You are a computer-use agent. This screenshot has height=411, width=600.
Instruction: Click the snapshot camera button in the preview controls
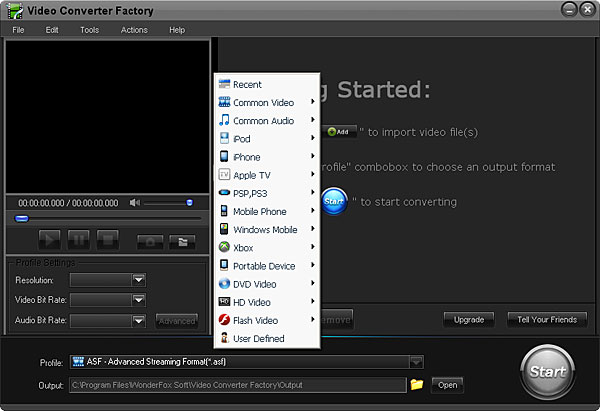(150, 242)
